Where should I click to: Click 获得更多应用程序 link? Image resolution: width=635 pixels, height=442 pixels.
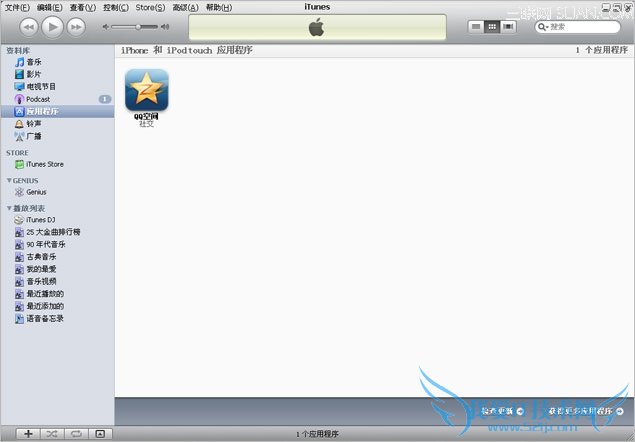tap(586, 411)
